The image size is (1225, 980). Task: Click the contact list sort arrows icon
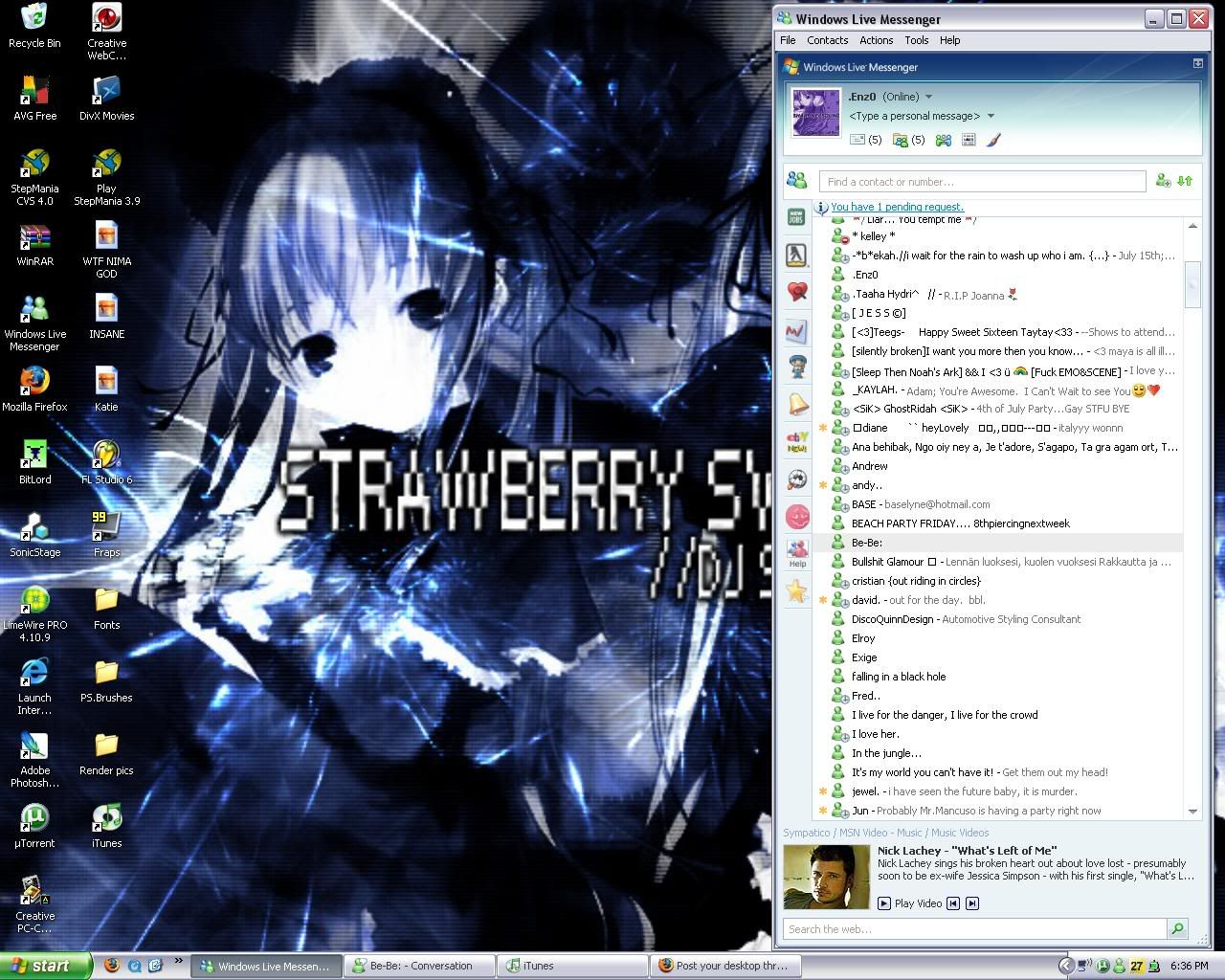pos(1186,181)
